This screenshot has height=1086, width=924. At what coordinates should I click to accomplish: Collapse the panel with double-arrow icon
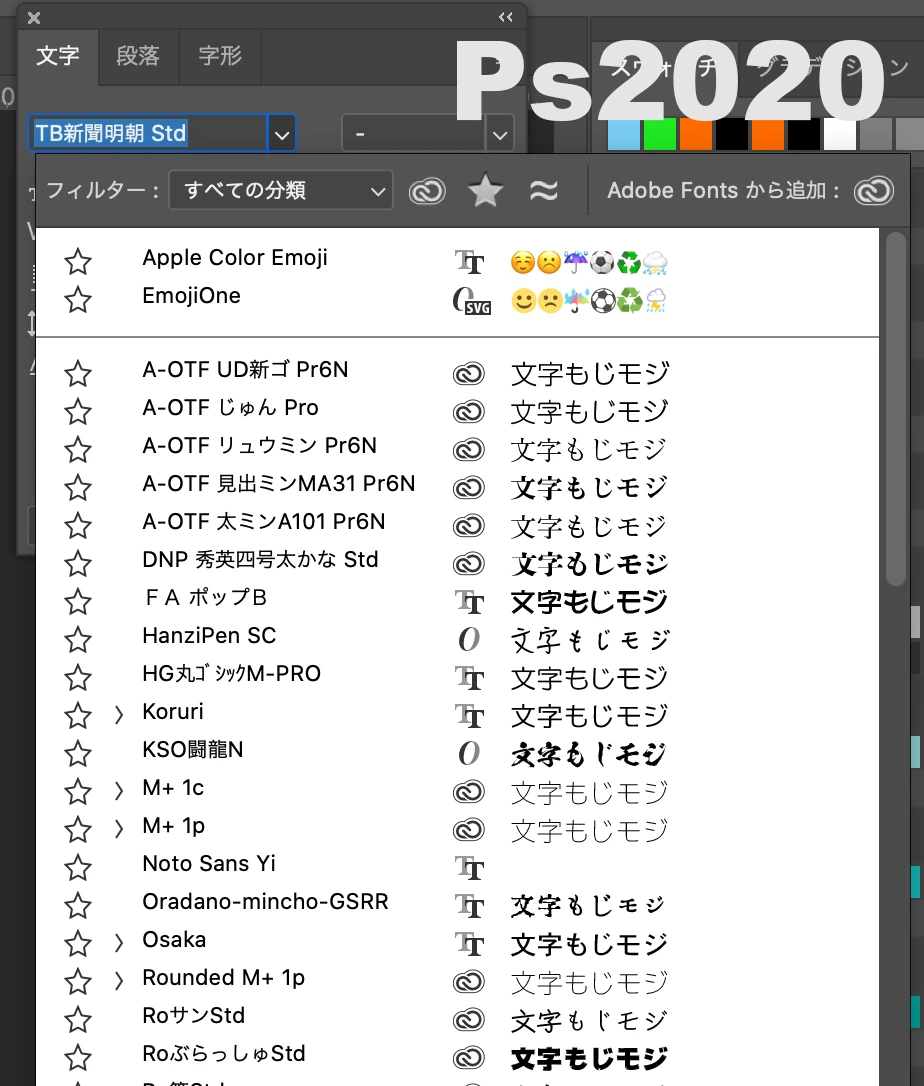click(x=506, y=17)
